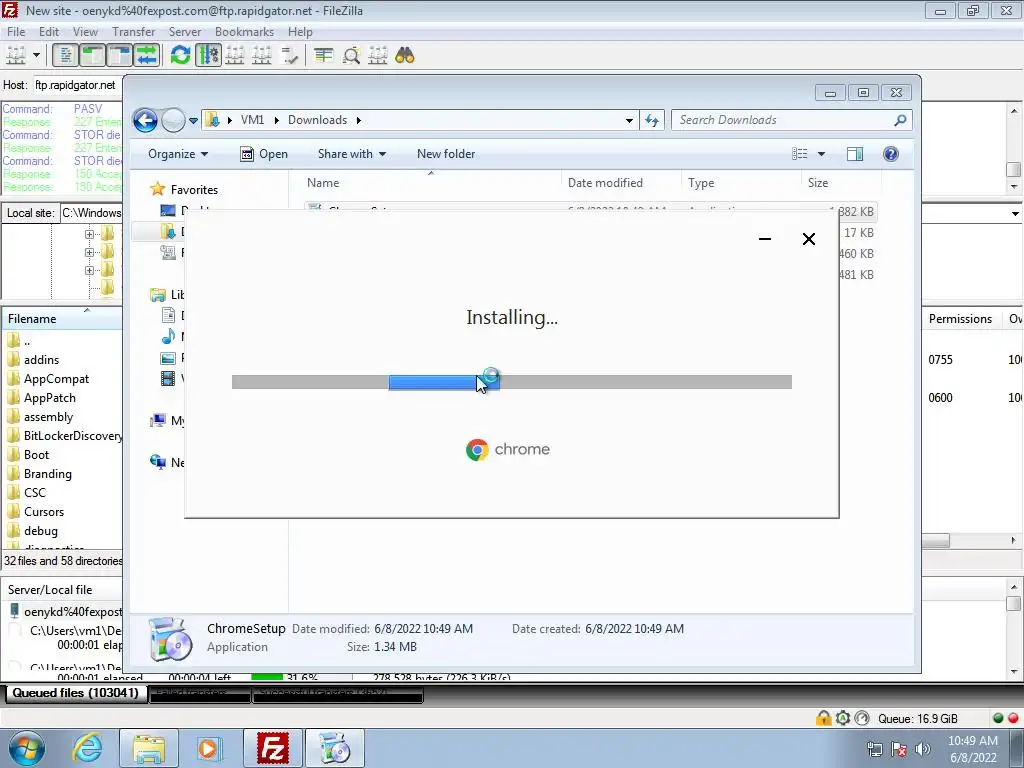
Task: Sort Explorer files by Name column
Action: [323, 183]
